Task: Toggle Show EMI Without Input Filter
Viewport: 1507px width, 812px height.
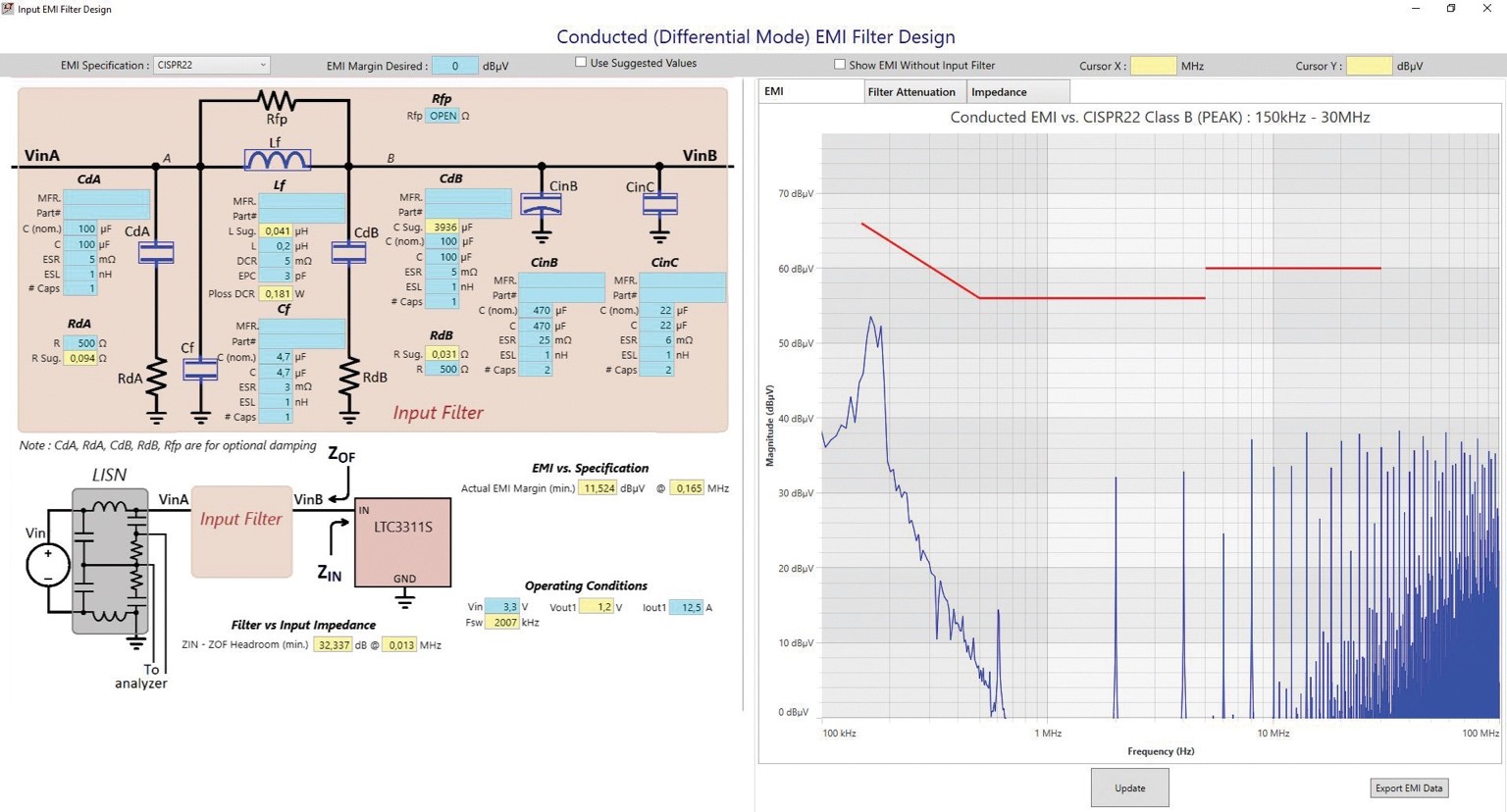Action: [840, 65]
